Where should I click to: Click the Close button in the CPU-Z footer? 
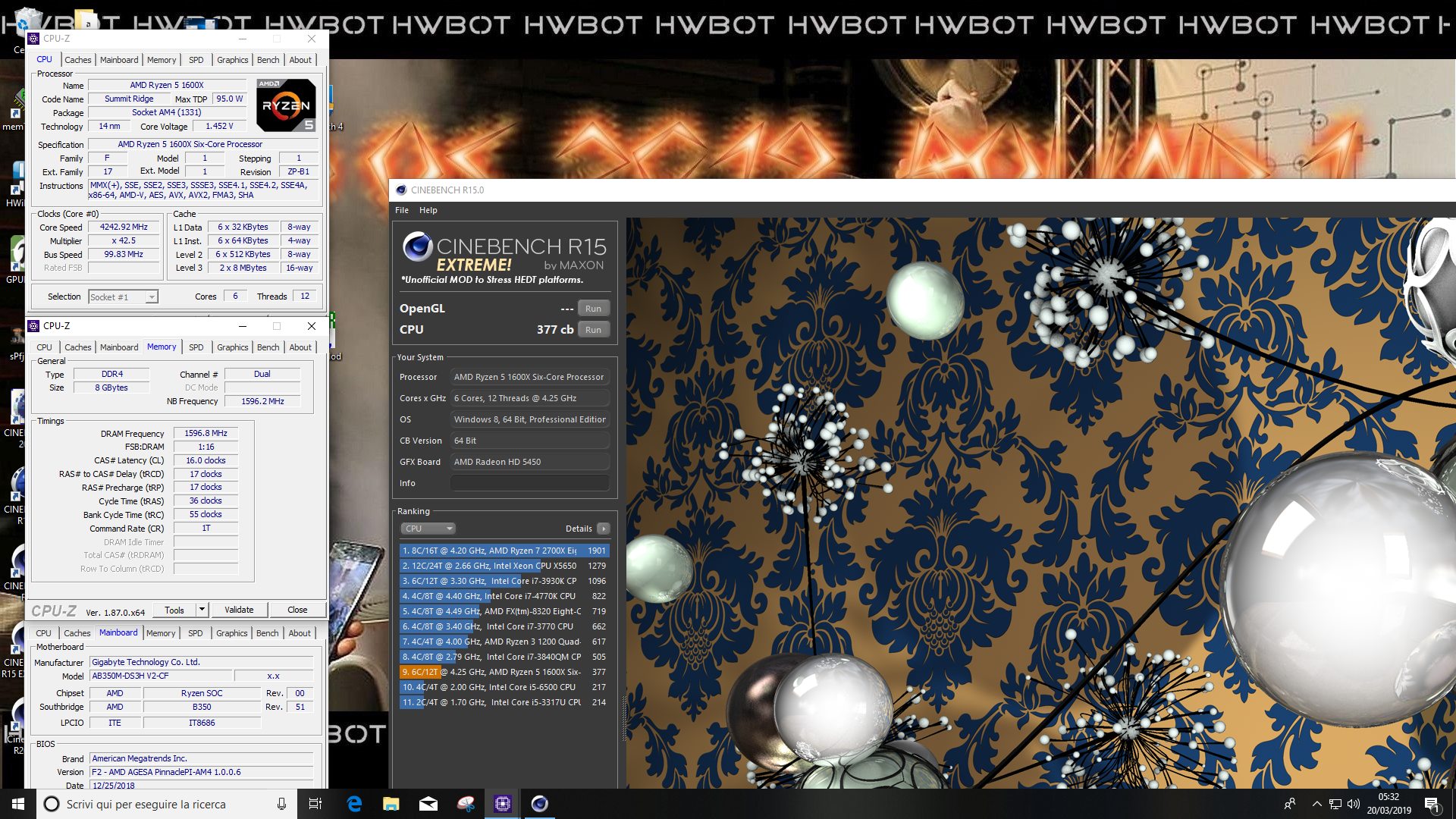(x=297, y=610)
